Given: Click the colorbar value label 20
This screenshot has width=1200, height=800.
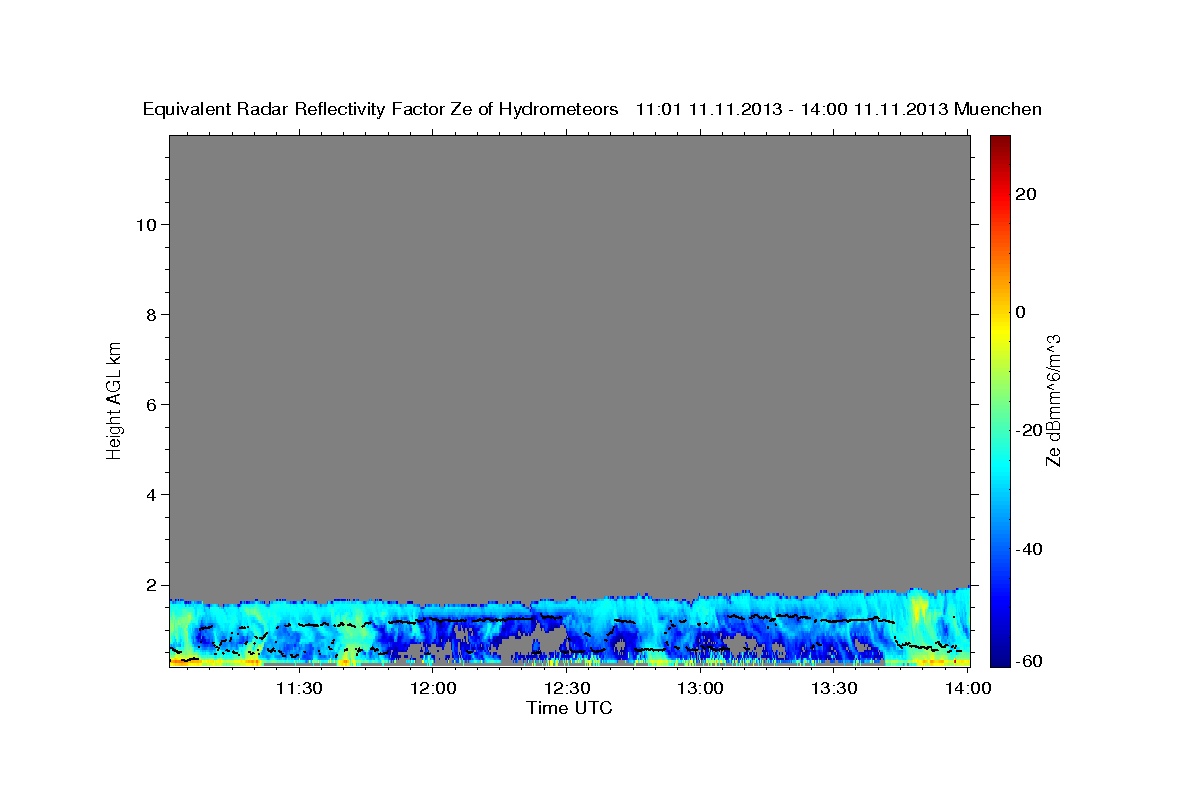Looking at the screenshot, I should pos(1025,194).
